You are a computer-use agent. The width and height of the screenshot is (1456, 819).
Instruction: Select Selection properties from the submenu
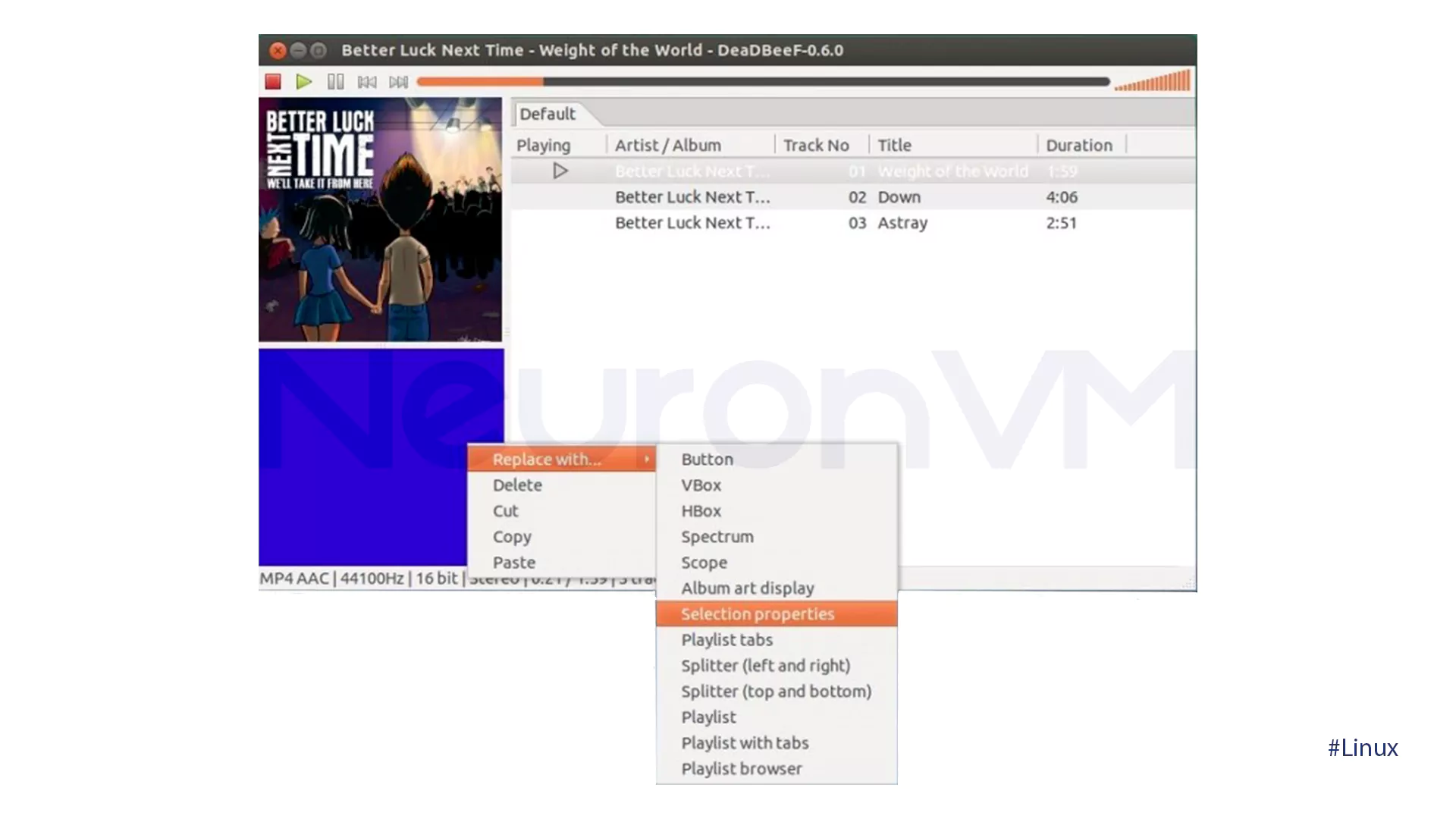coord(777,614)
